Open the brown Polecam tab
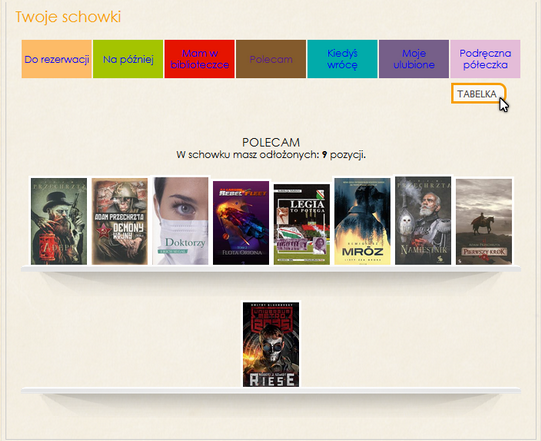The width and height of the screenshot is (541, 441). click(271, 59)
